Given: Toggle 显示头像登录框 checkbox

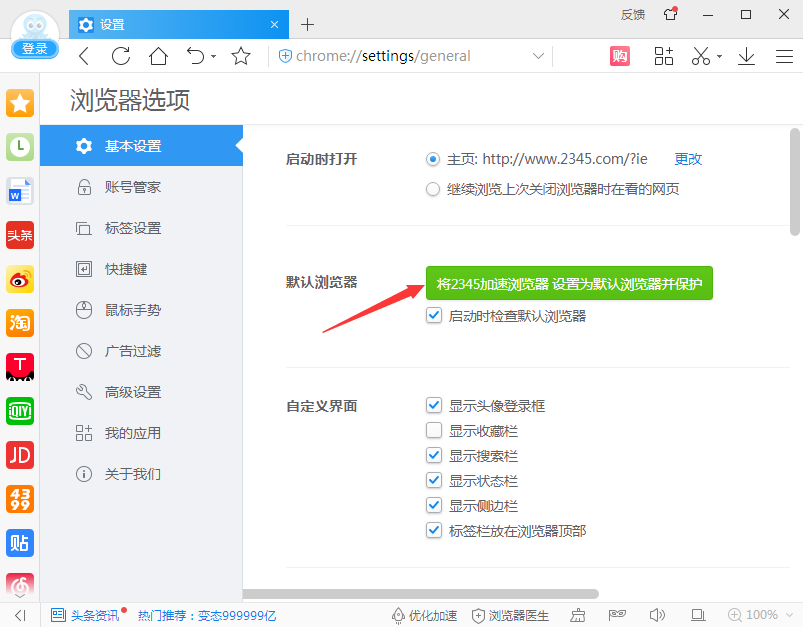Looking at the screenshot, I should click(x=434, y=405).
